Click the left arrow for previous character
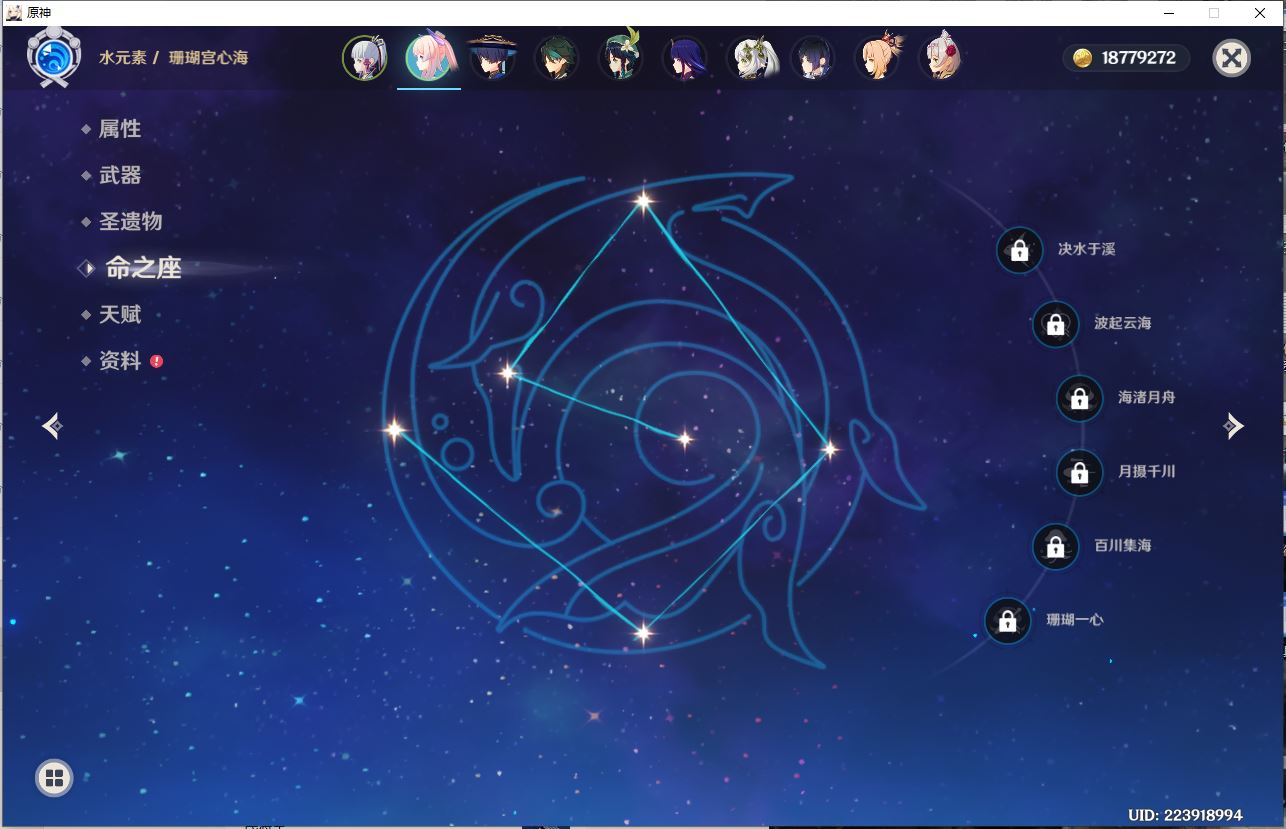 [x=52, y=425]
